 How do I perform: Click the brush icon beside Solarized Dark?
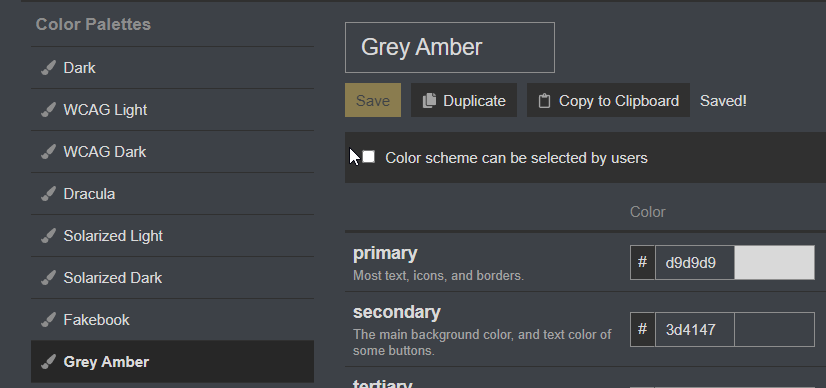point(48,278)
